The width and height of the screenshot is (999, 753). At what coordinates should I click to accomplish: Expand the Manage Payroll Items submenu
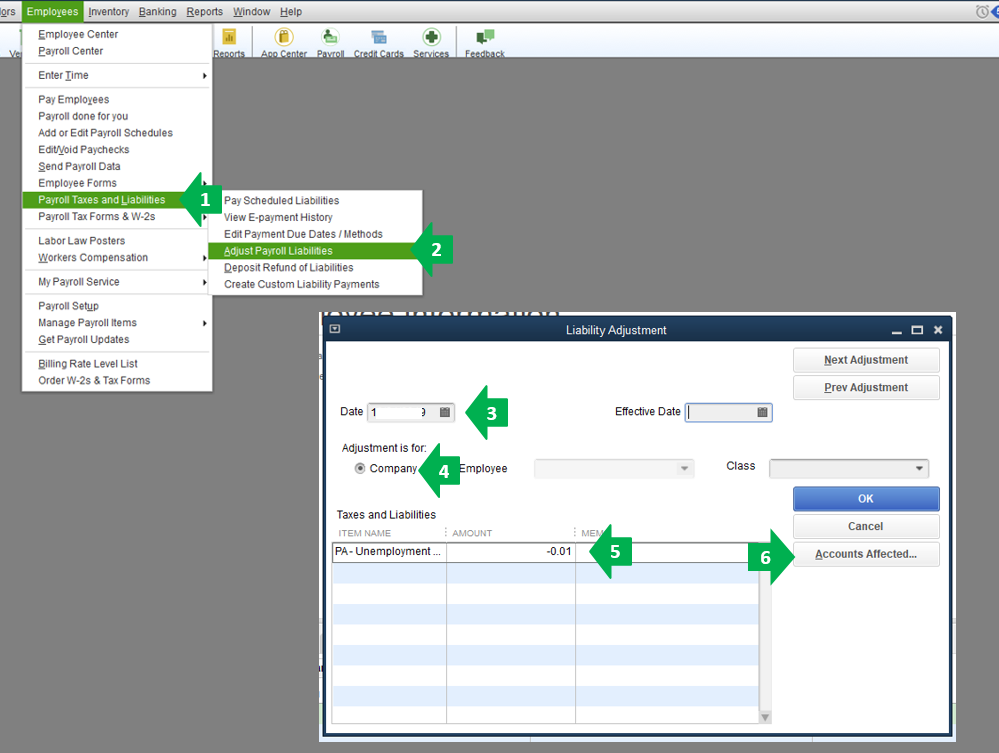click(205, 324)
